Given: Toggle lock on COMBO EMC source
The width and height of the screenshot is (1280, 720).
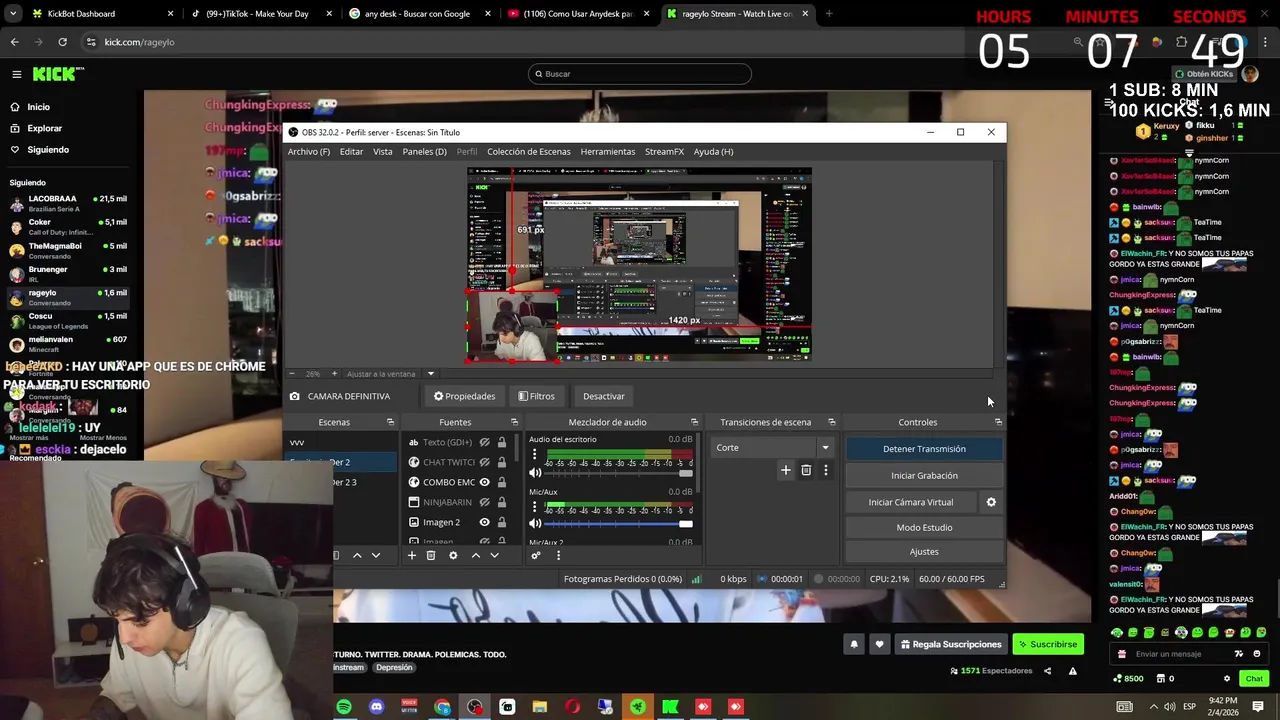Looking at the screenshot, I should tap(502, 482).
